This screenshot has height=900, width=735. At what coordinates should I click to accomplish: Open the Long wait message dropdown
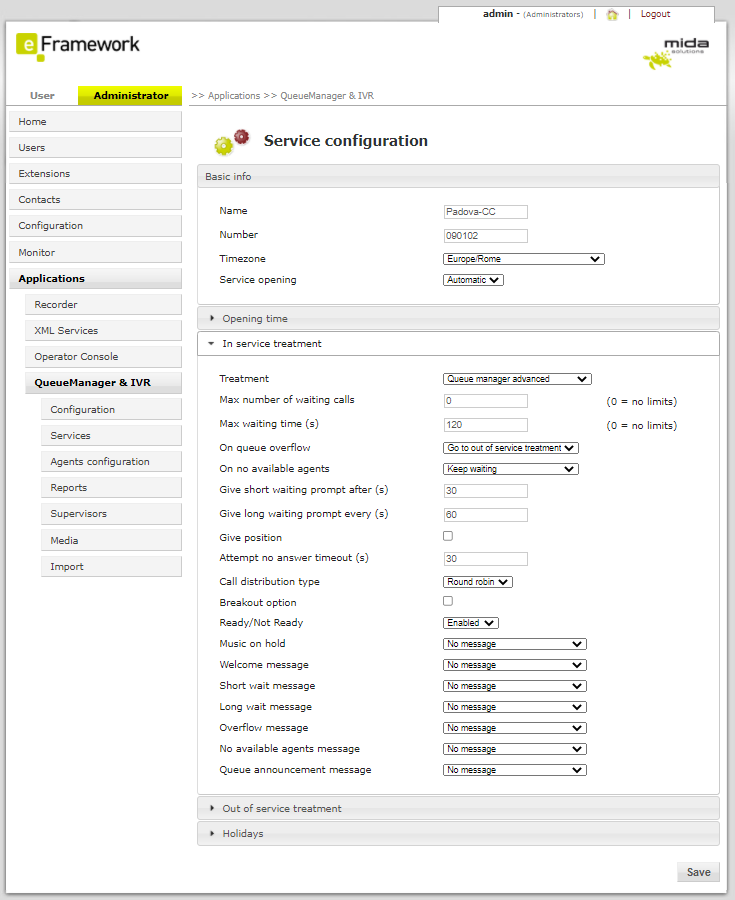[515, 707]
